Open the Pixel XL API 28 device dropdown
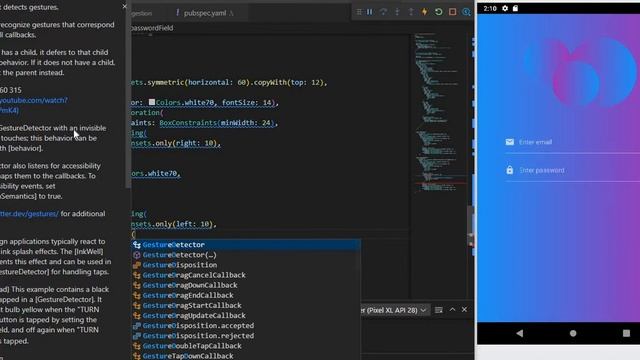 [x=394, y=310]
